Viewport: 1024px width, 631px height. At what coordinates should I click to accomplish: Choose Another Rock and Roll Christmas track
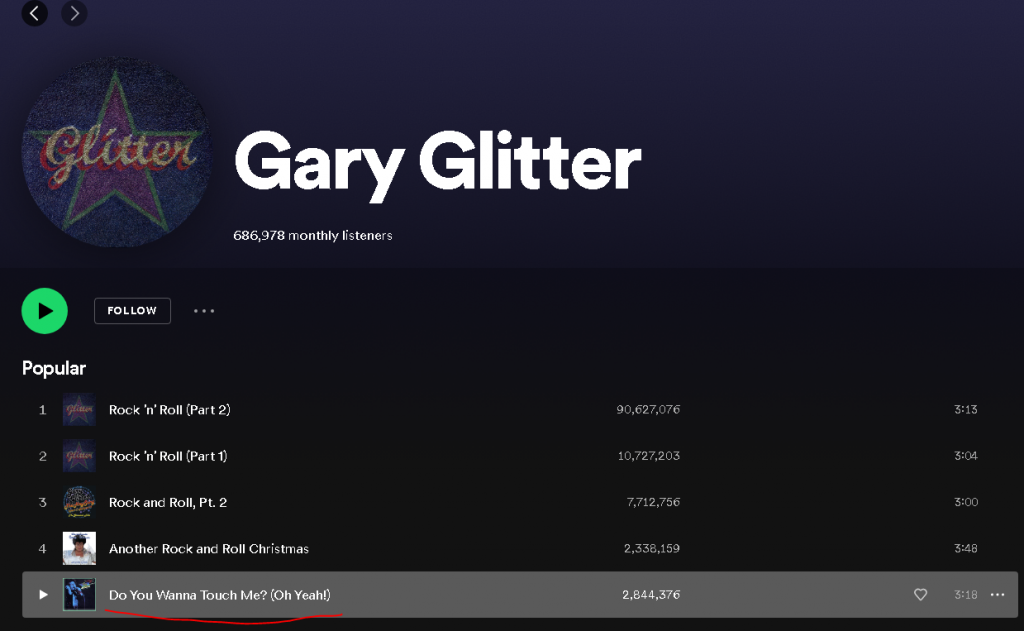pyautogui.click(x=209, y=549)
